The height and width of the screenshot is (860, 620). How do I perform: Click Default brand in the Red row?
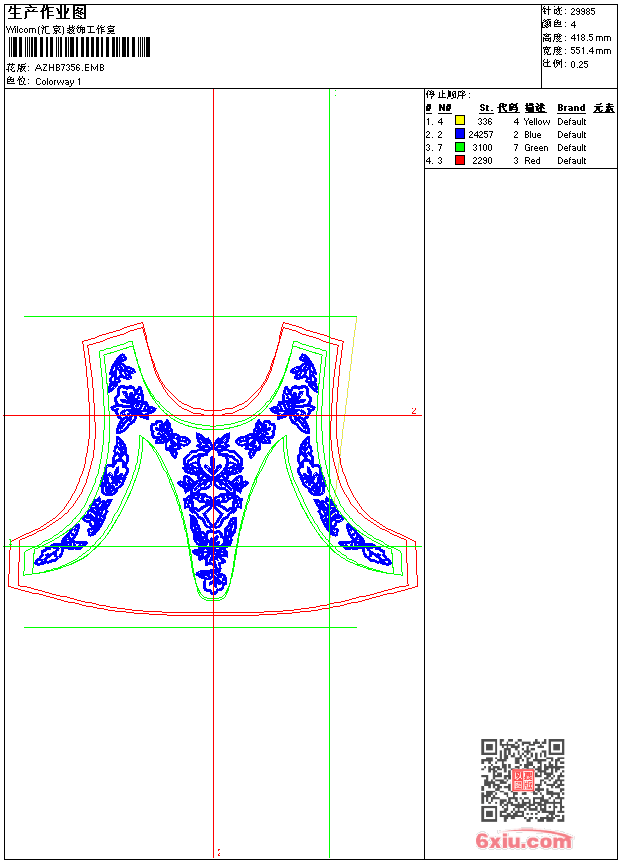(x=572, y=161)
